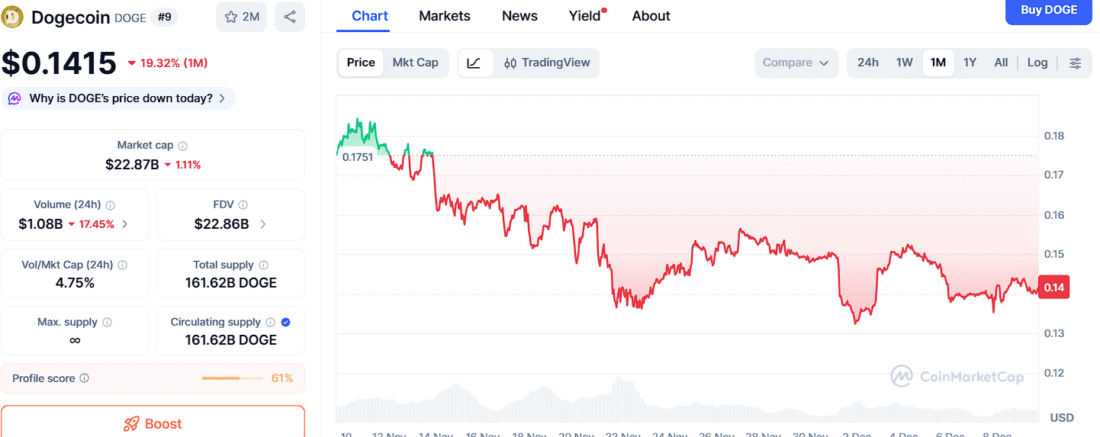Click the Buy DOGE button
Viewport: 1100px width, 437px height.
[1049, 10]
